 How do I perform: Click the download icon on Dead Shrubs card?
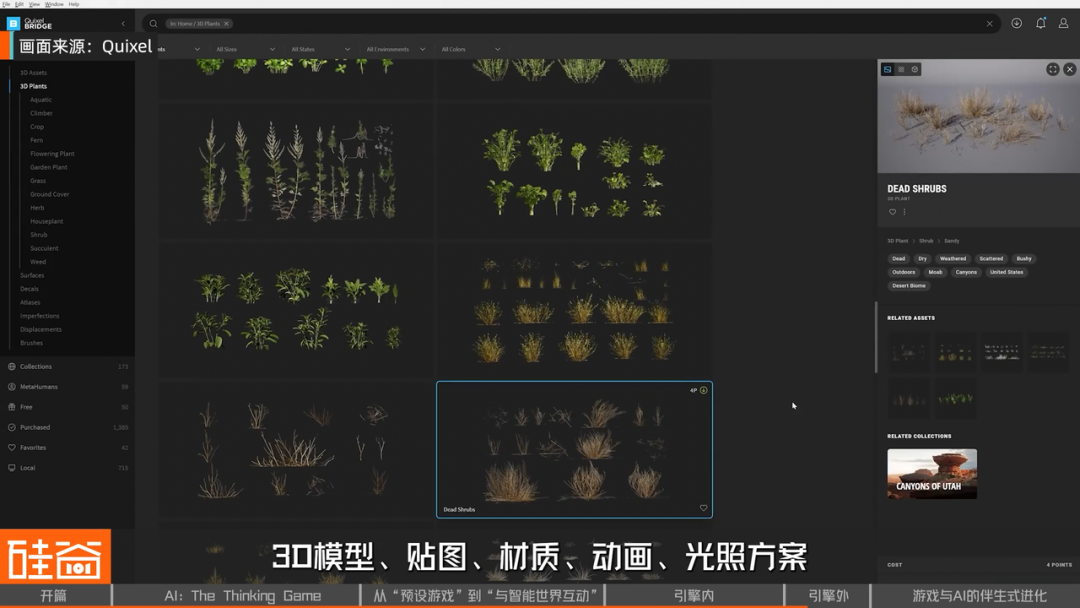(703, 390)
